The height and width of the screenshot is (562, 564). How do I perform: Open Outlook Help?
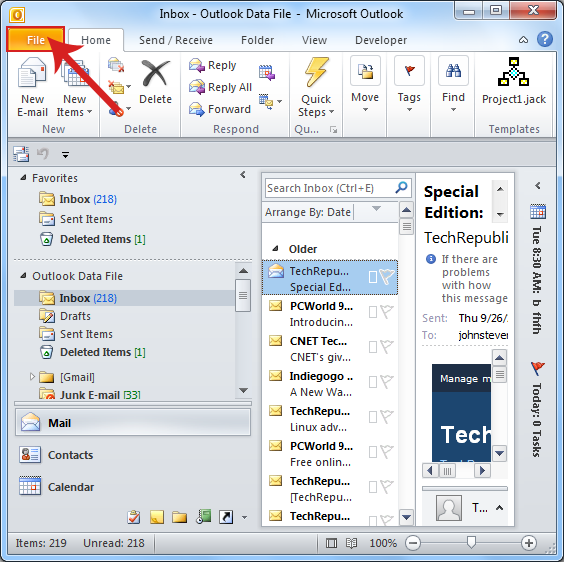[x=545, y=39]
